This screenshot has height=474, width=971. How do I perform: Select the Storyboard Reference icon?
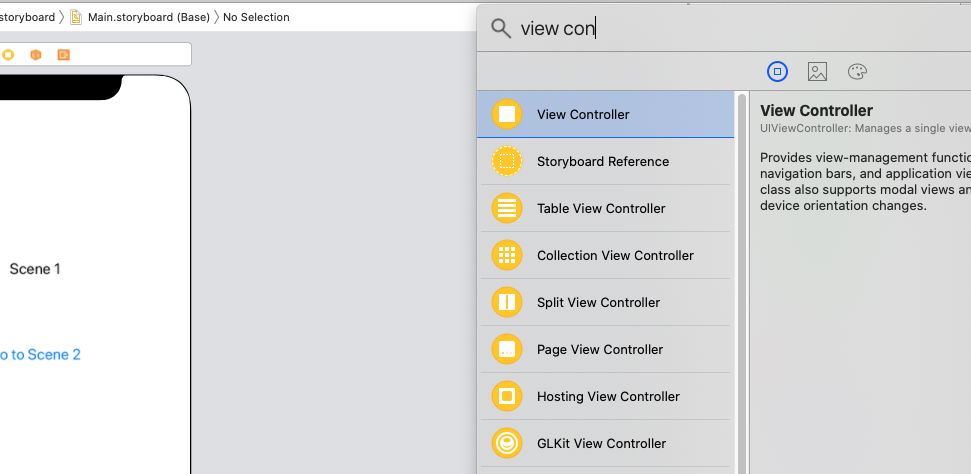(x=507, y=161)
